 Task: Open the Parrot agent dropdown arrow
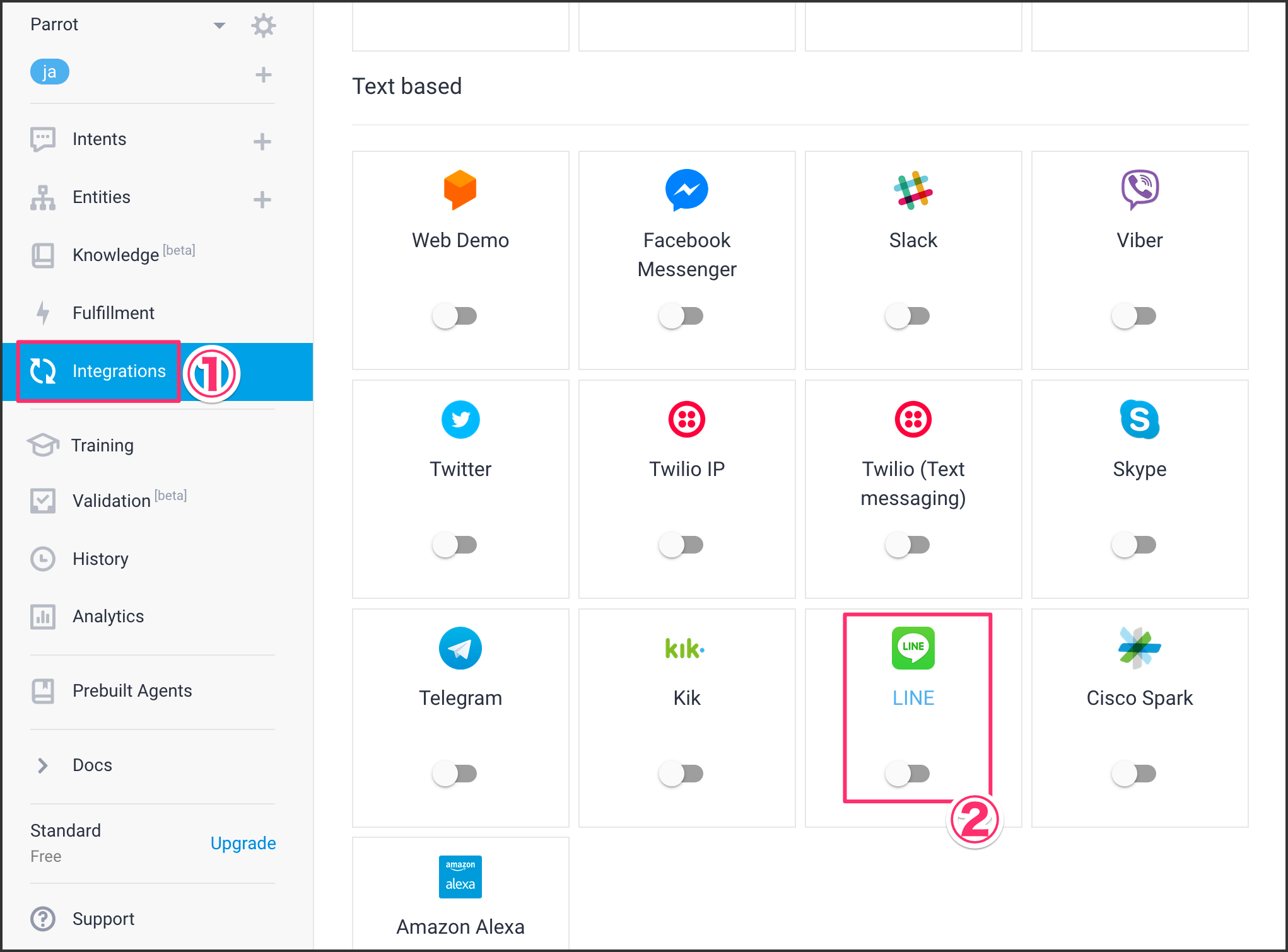point(219,26)
